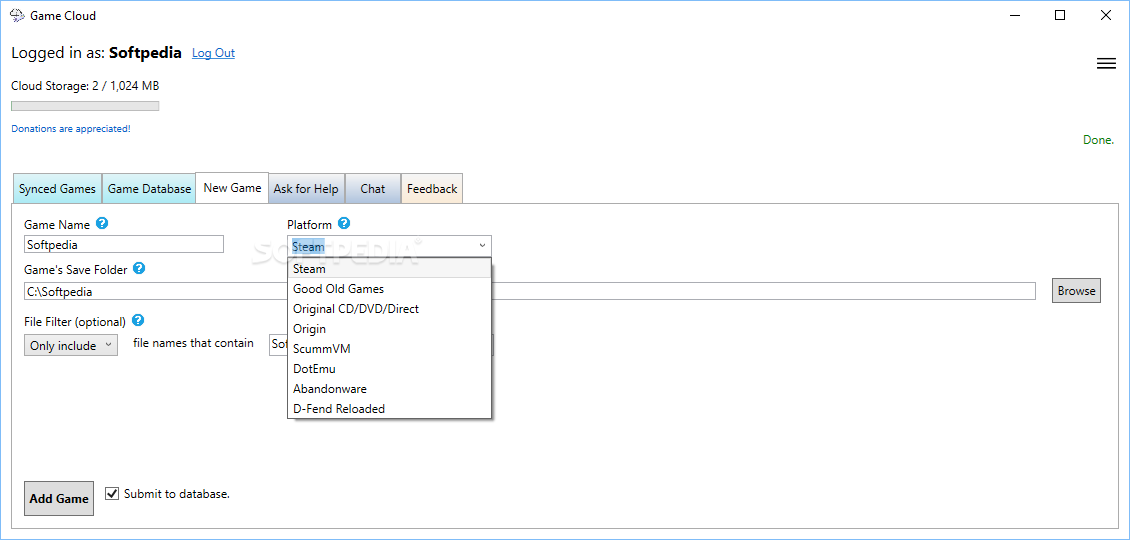Click help icon beside Platform label
Viewport: 1130px width, 540px height.
coord(344,223)
